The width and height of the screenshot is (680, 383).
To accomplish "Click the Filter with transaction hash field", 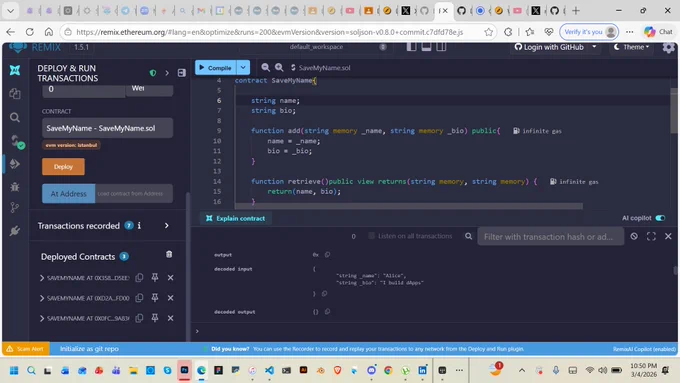I will (551, 237).
